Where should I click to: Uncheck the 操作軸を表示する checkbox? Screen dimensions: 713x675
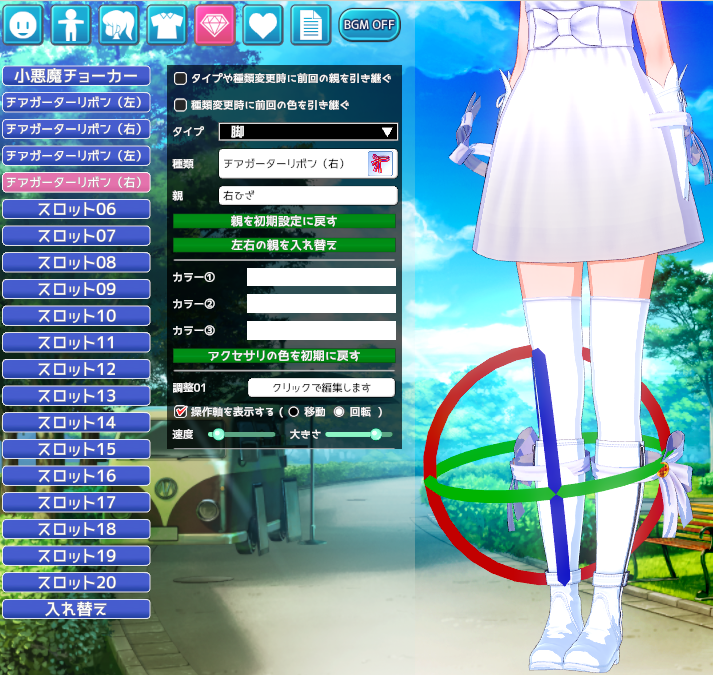(181, 411)
